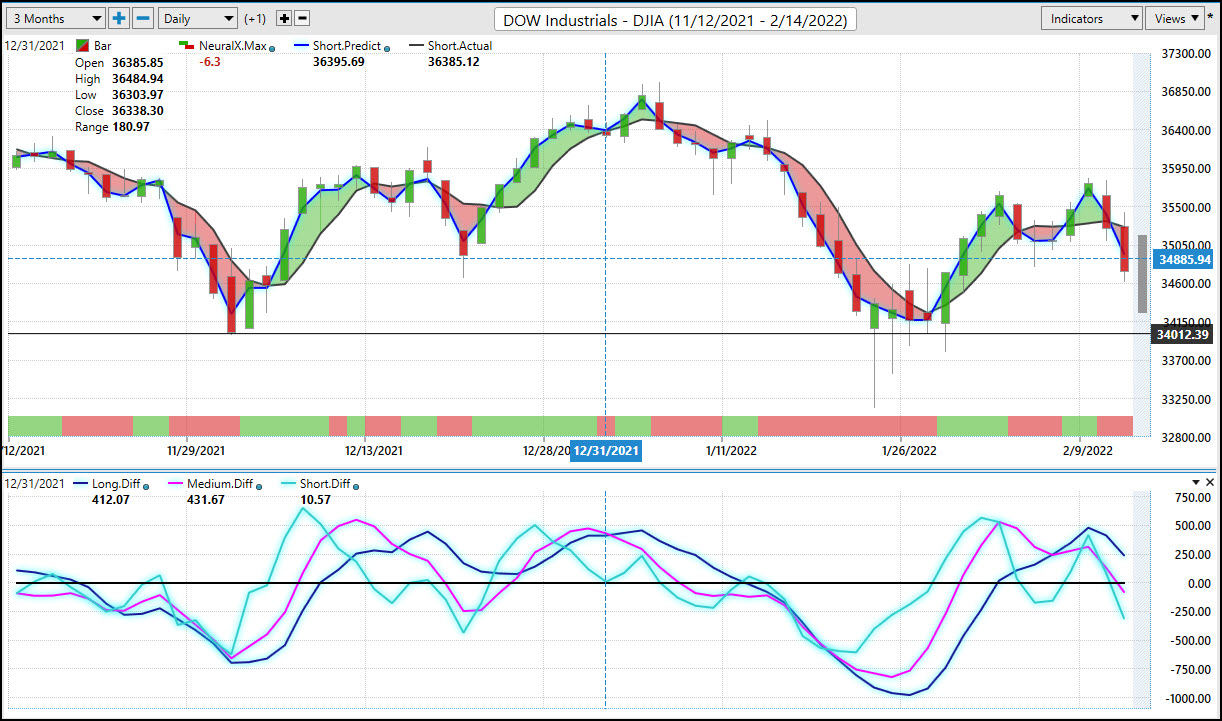This screenshot has width=1222, height=721.
Task: Click the Short.Diff value 10.57
Action: (315, 500)
